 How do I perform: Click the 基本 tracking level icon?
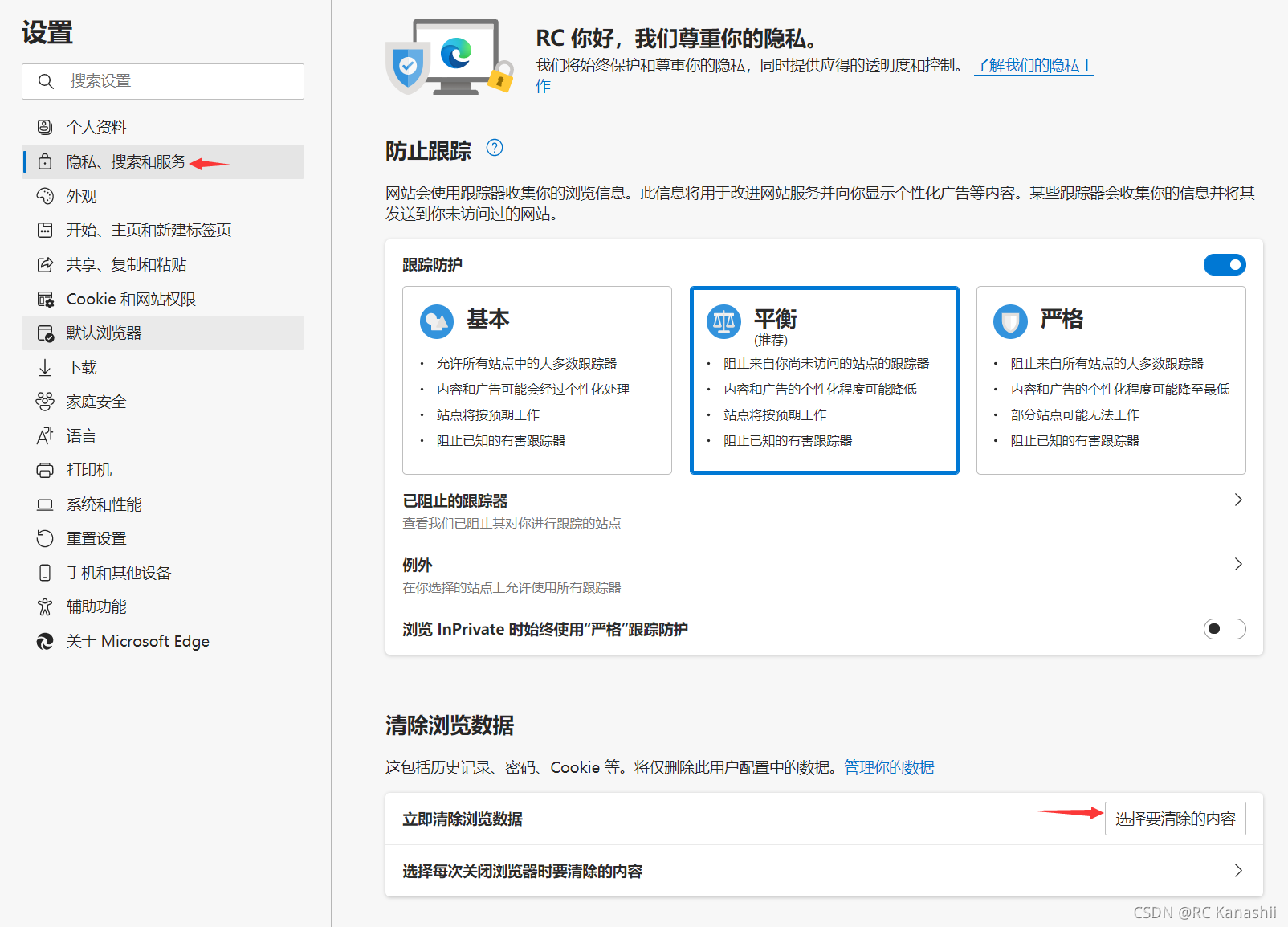(x=437, y=321)
